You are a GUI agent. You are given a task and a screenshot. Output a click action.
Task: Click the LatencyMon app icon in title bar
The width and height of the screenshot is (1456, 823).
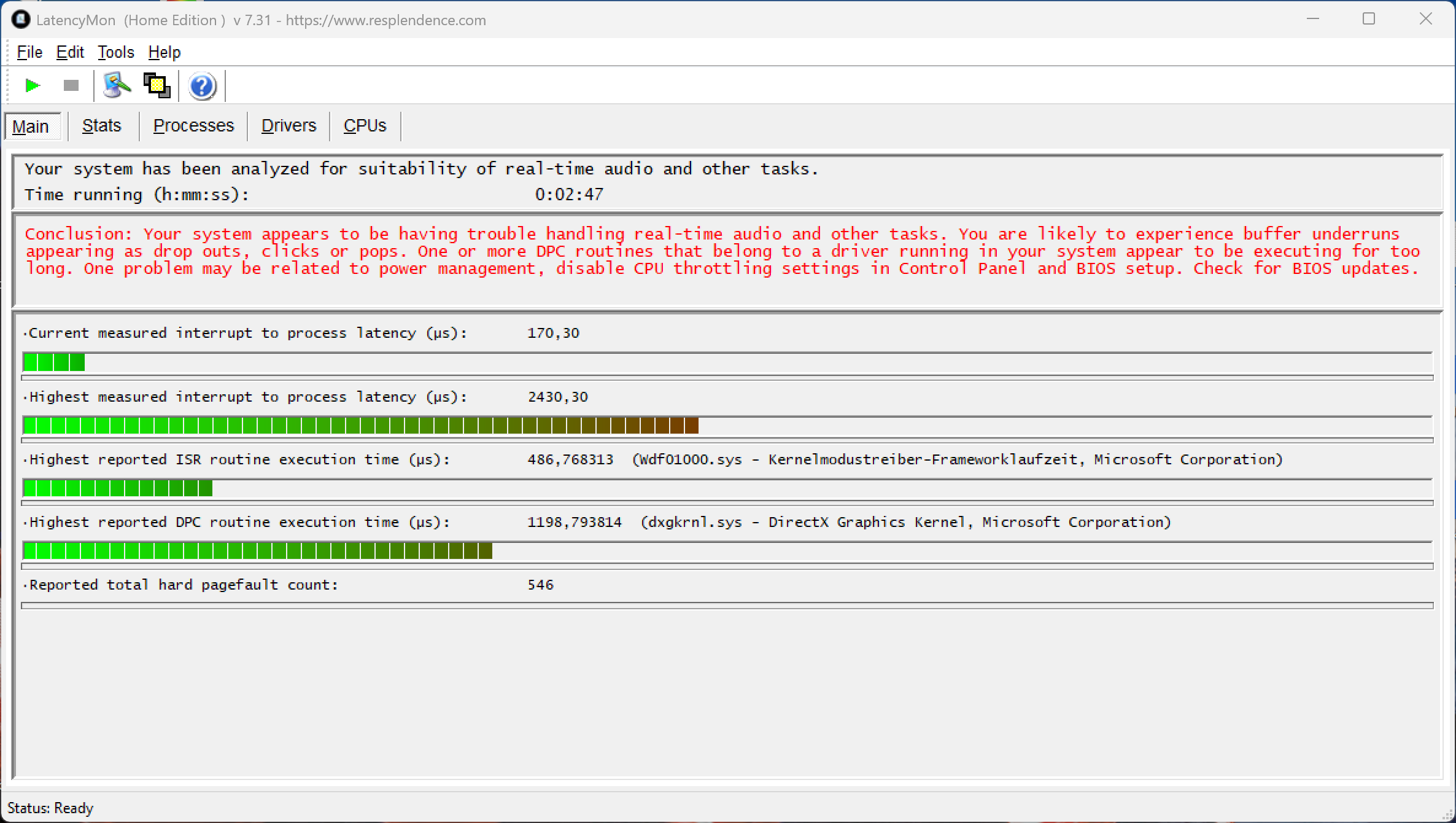(20, 20)
